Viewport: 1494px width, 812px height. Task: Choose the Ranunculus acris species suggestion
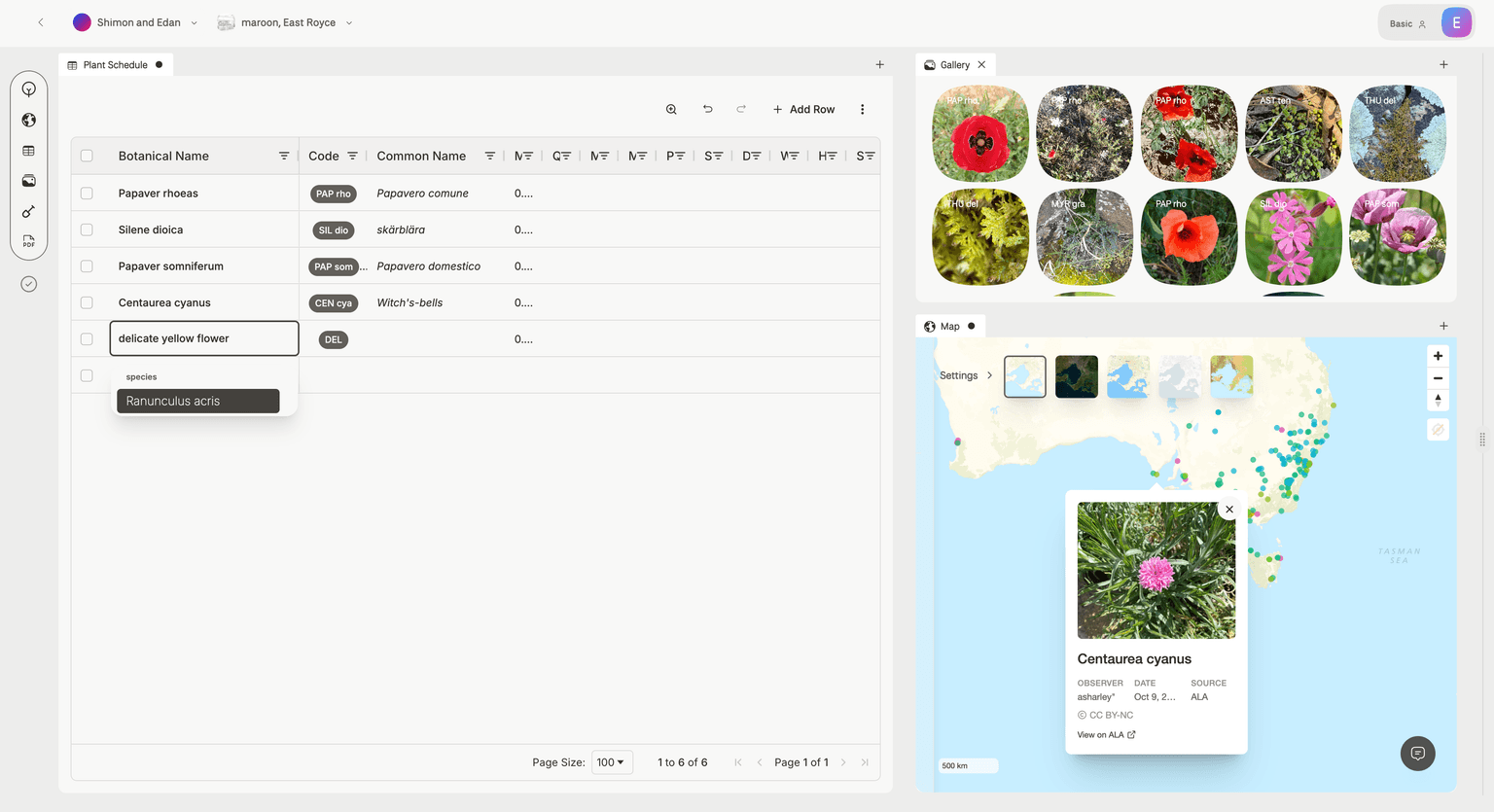[x=197, y=401]
